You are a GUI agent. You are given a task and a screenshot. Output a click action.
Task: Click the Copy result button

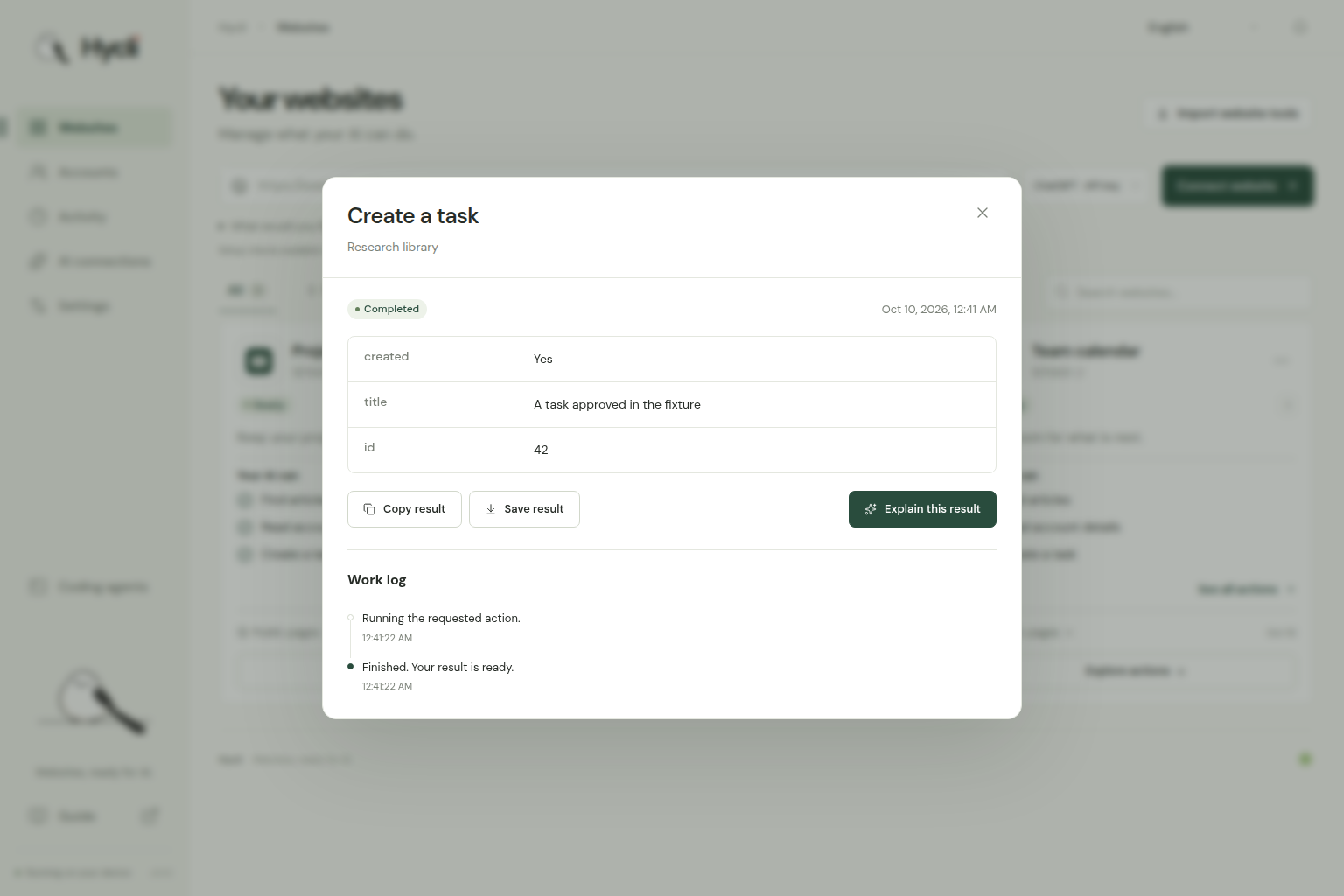pyautogui.click(x=404, y=509)
